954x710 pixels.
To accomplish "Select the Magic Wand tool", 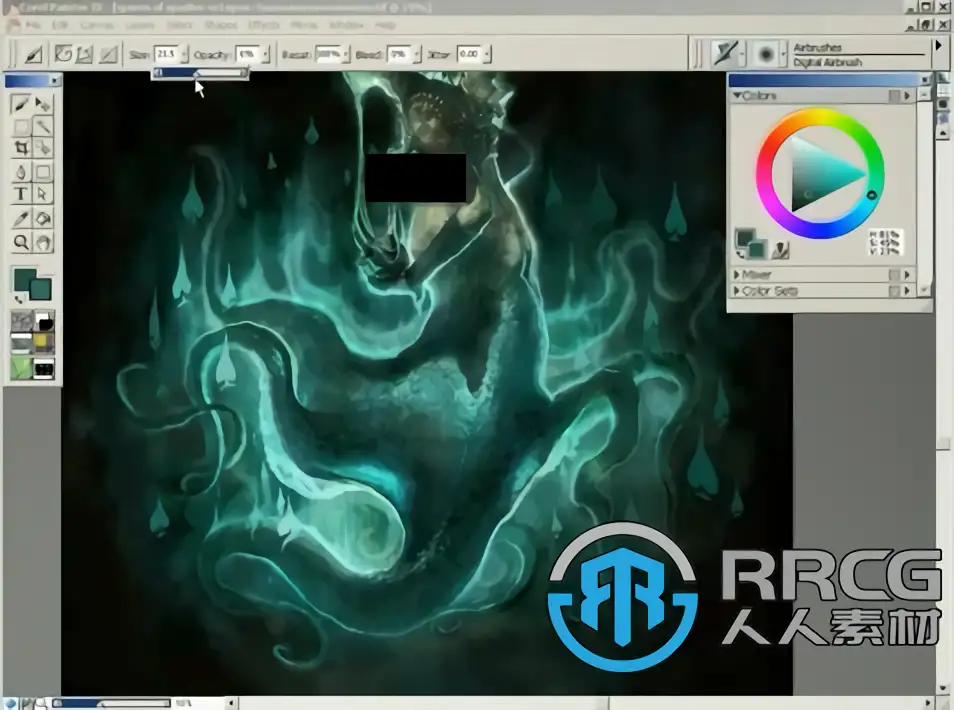I will pyautogui.click(x=43, y=127).
